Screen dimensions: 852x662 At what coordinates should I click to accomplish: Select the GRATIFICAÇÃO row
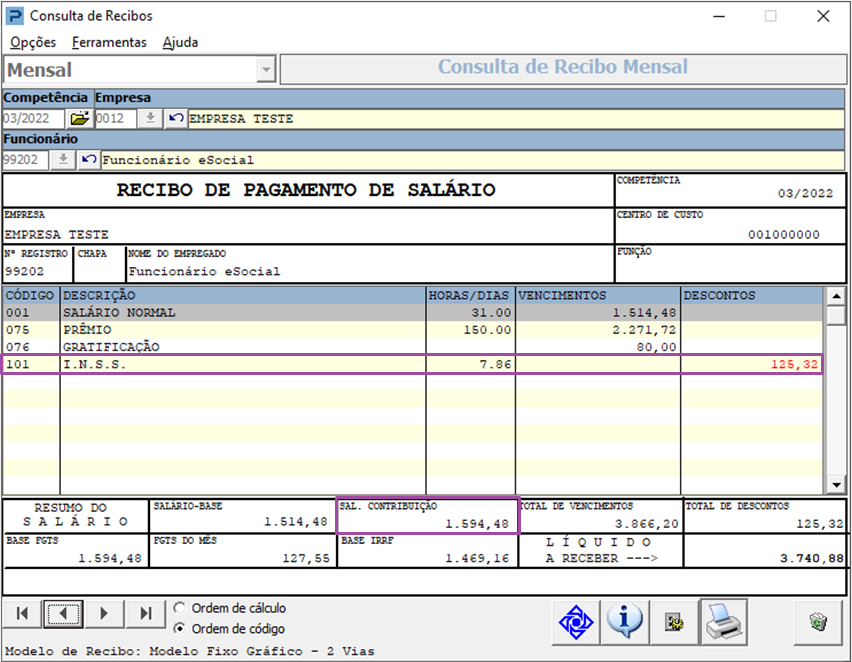413,347
